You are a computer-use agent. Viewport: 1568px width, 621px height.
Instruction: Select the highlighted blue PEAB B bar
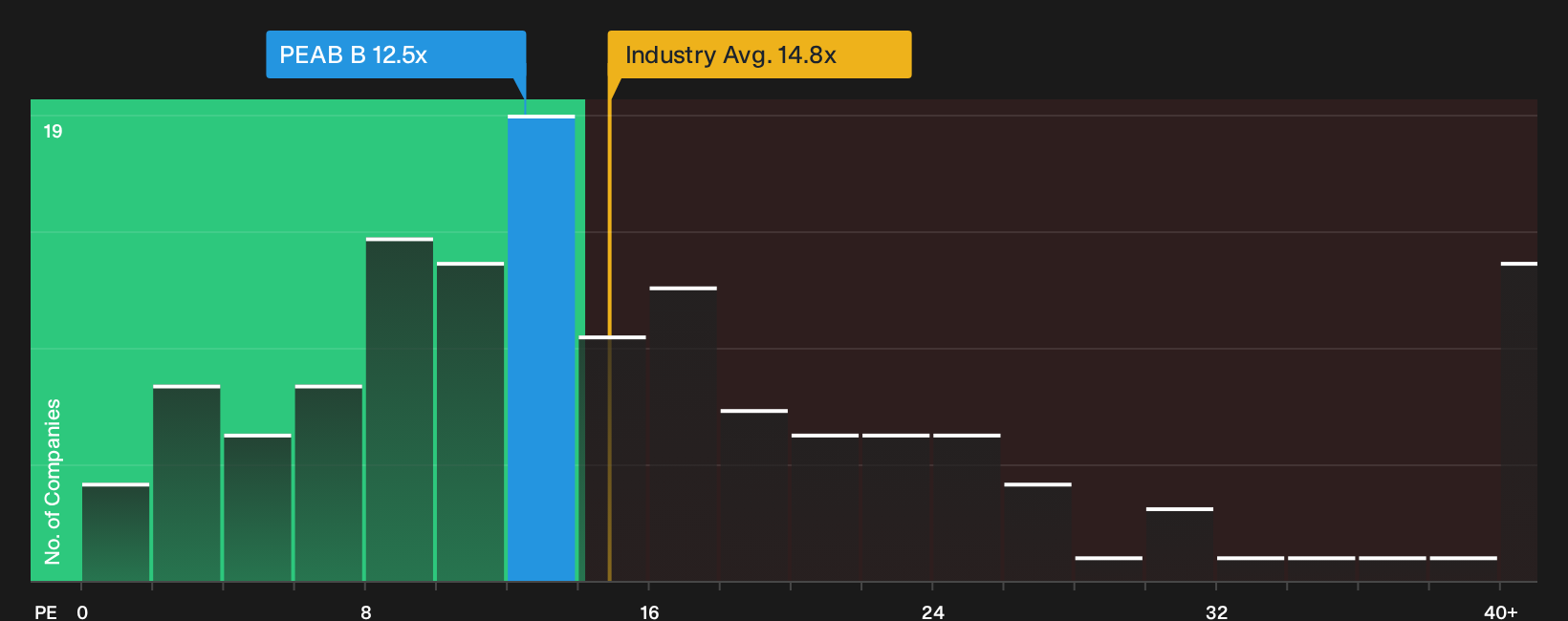pyautogui.click(x=541, y=348)
